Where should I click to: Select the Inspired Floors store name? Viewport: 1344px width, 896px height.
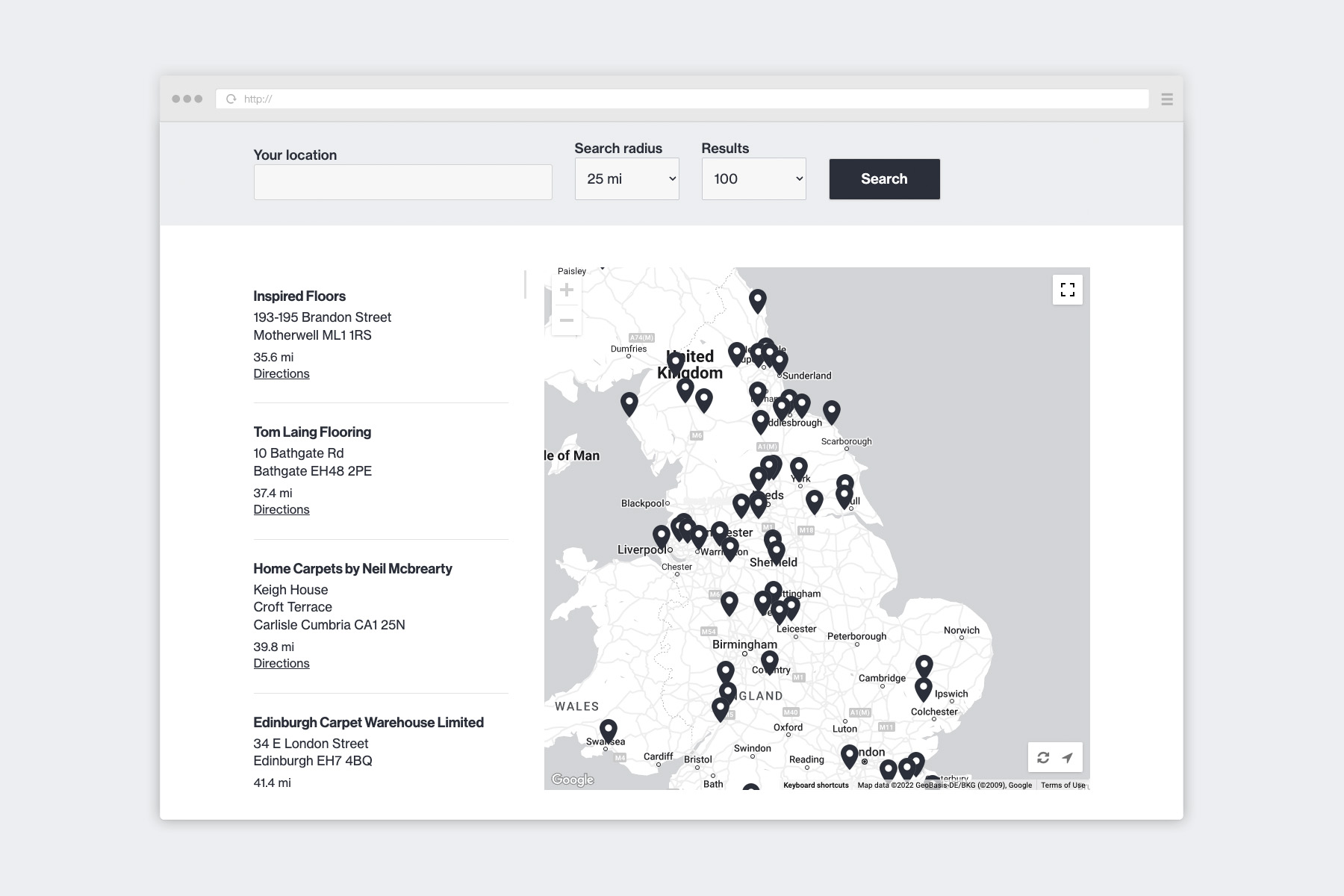[x=299, y=296]
